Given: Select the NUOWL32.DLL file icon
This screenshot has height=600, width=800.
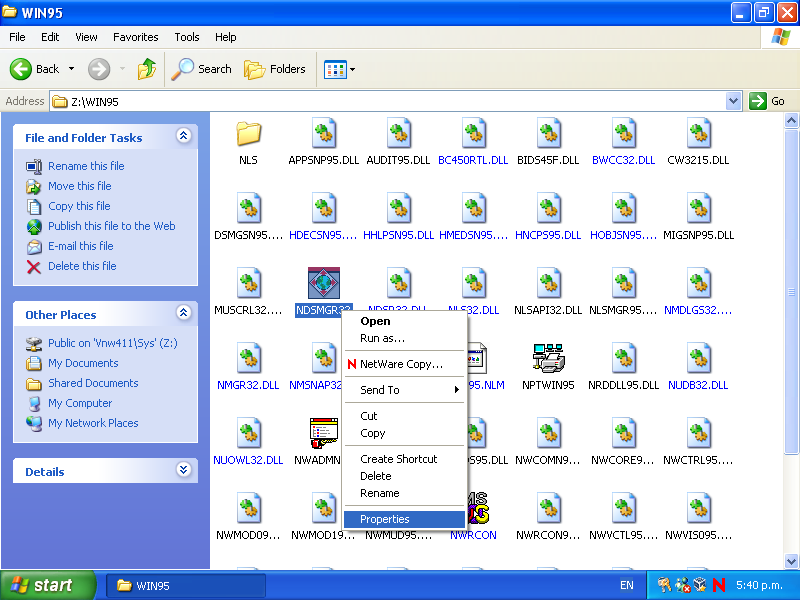Looking at the screenshot, I should pyautogui.click(x=248, y=434).
